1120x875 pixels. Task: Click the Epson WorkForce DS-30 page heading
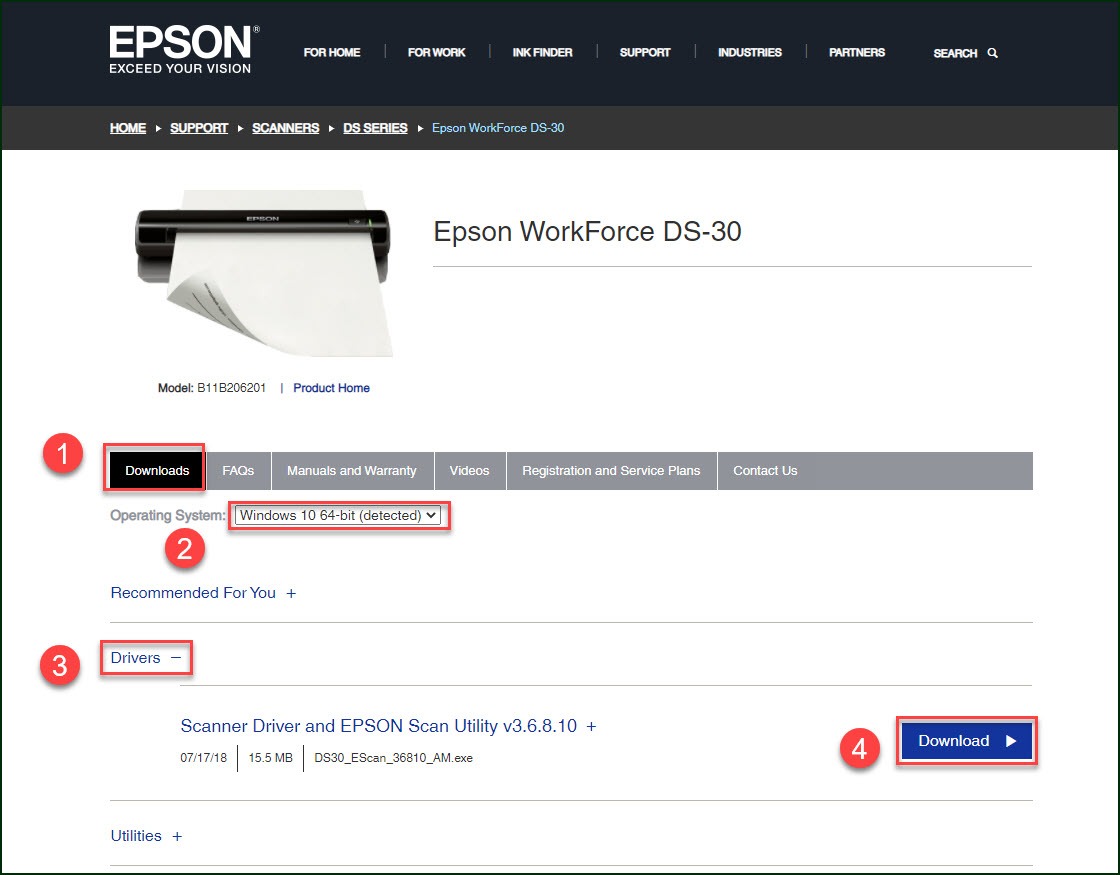pos(587,231)
